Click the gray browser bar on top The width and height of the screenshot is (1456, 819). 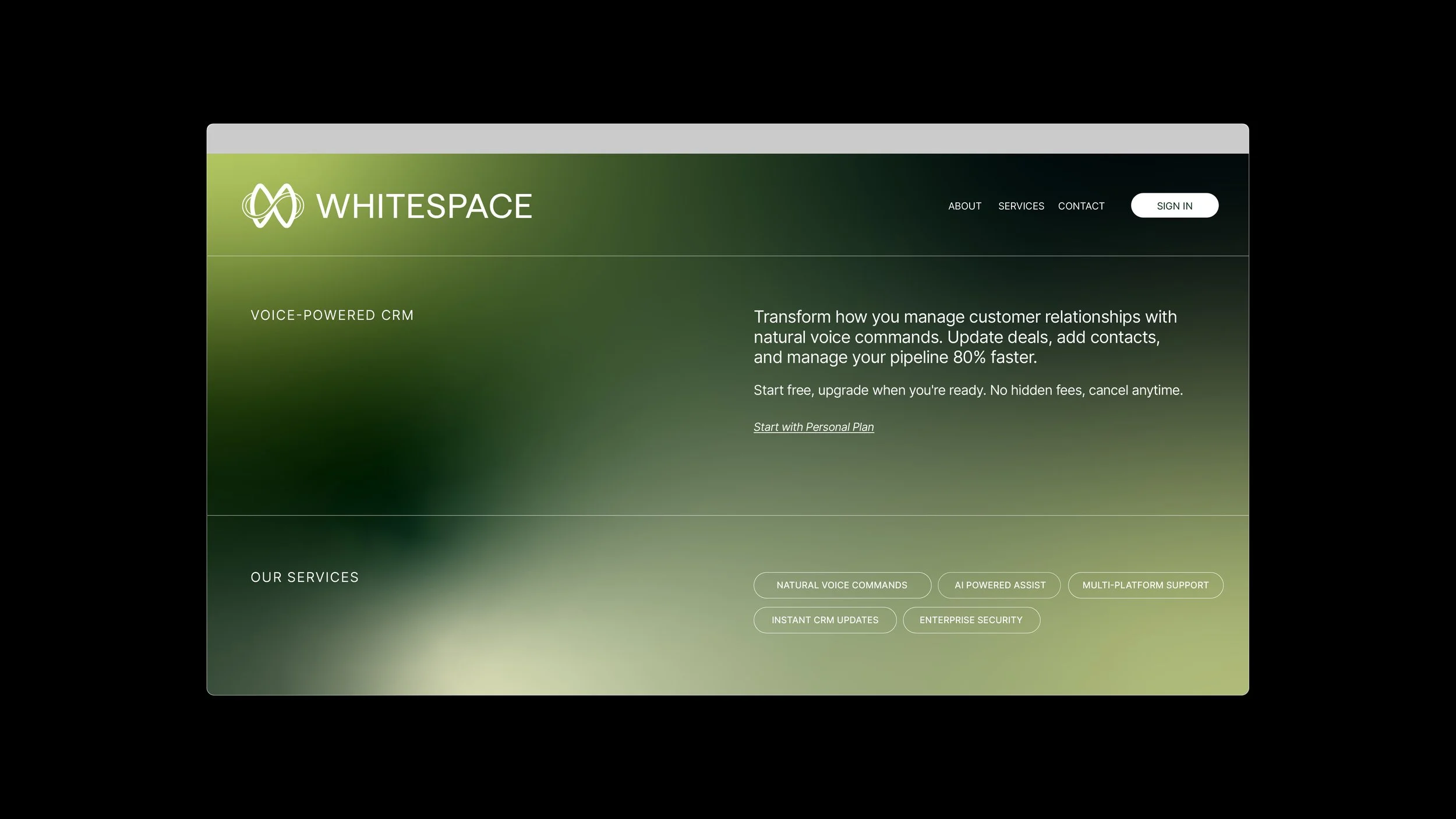click(x=727, y=139)
